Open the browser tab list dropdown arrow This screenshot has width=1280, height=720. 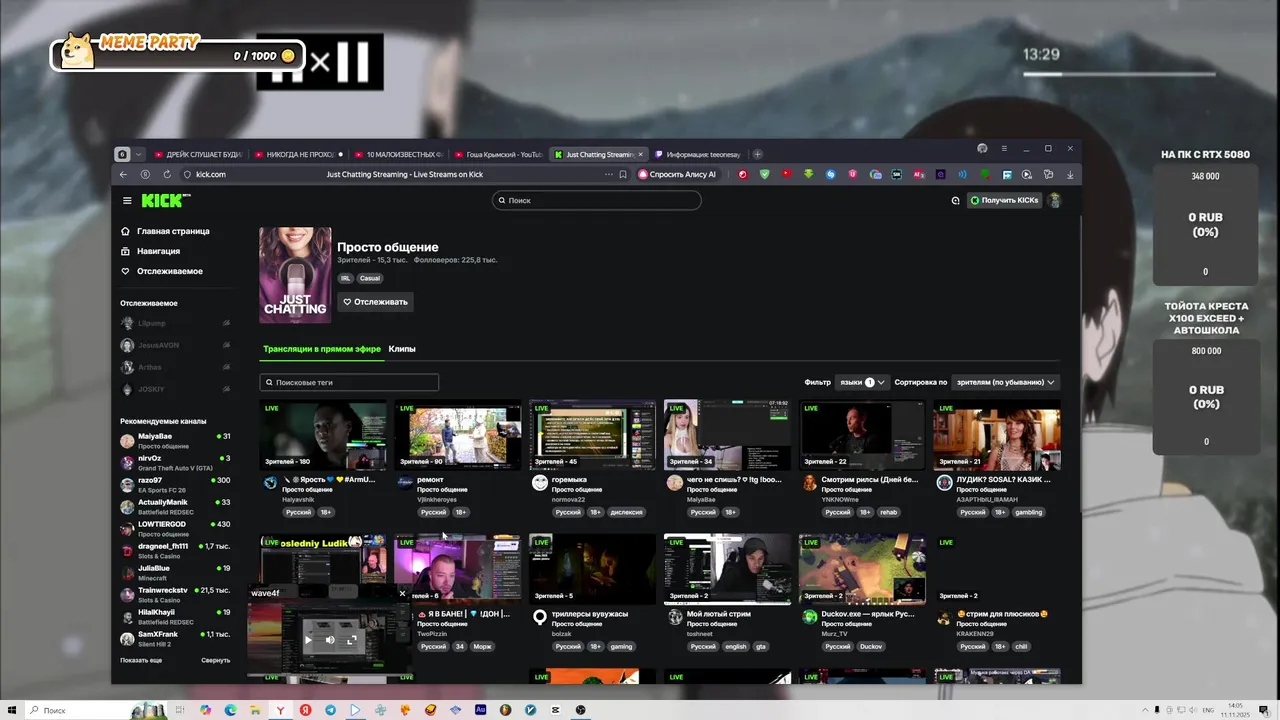(x=139, y=154)
